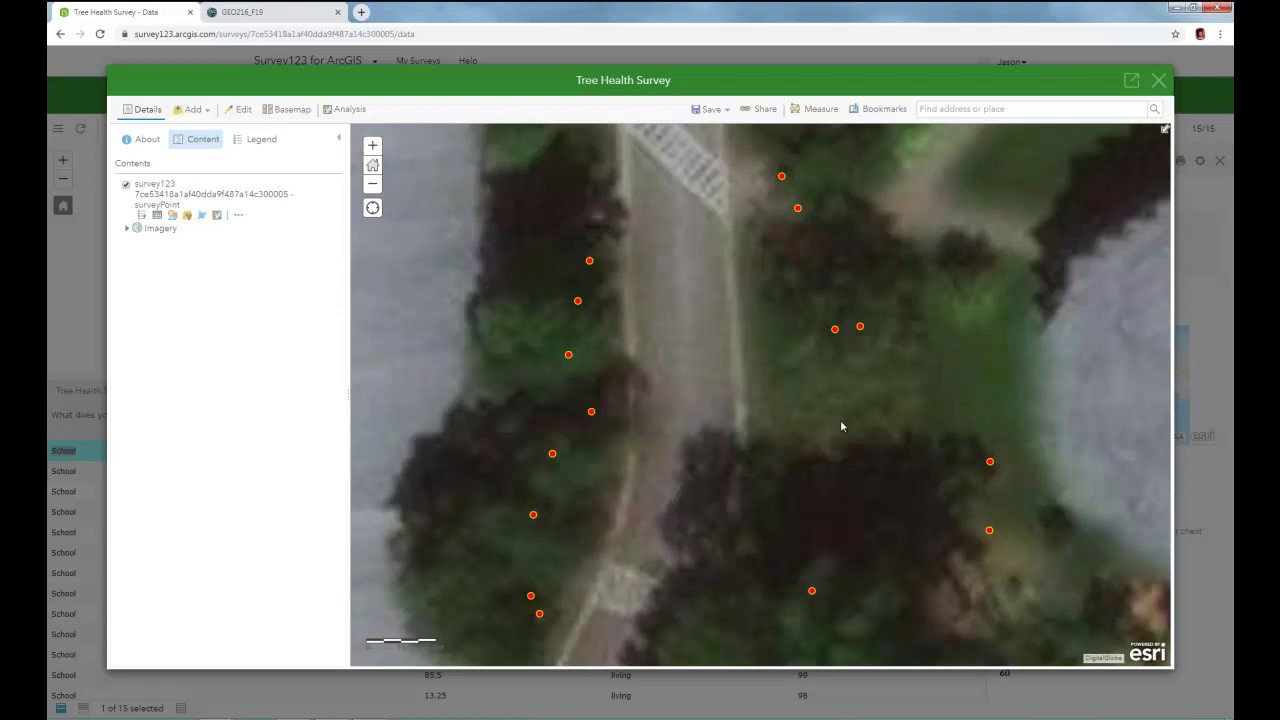Open My Surveys in background page
The image size is (1280, 720).
[418, 61]
